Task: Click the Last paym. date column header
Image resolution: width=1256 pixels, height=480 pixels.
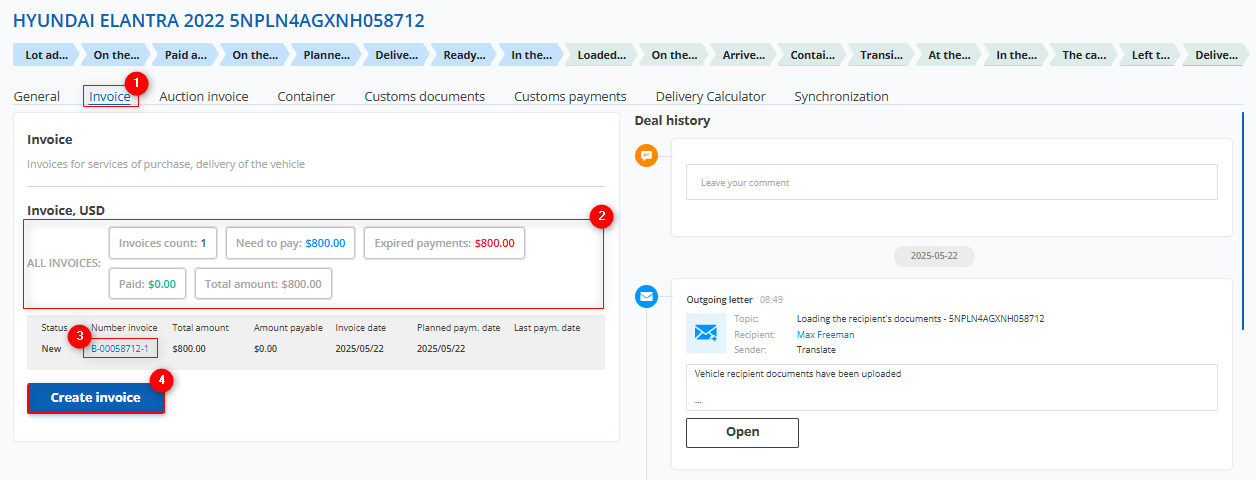Action: pyautogui.click(x=547, y=327)
